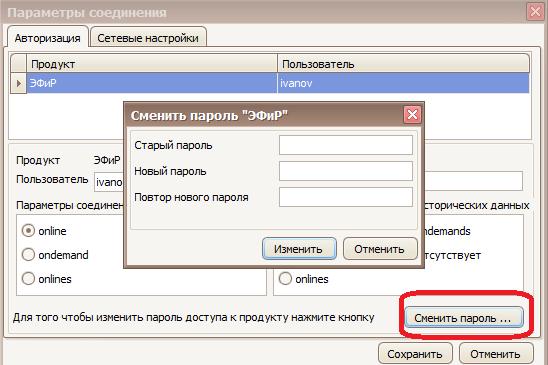
Task: Click the Пользователь text field with ivanov
Action: [109, 182]
